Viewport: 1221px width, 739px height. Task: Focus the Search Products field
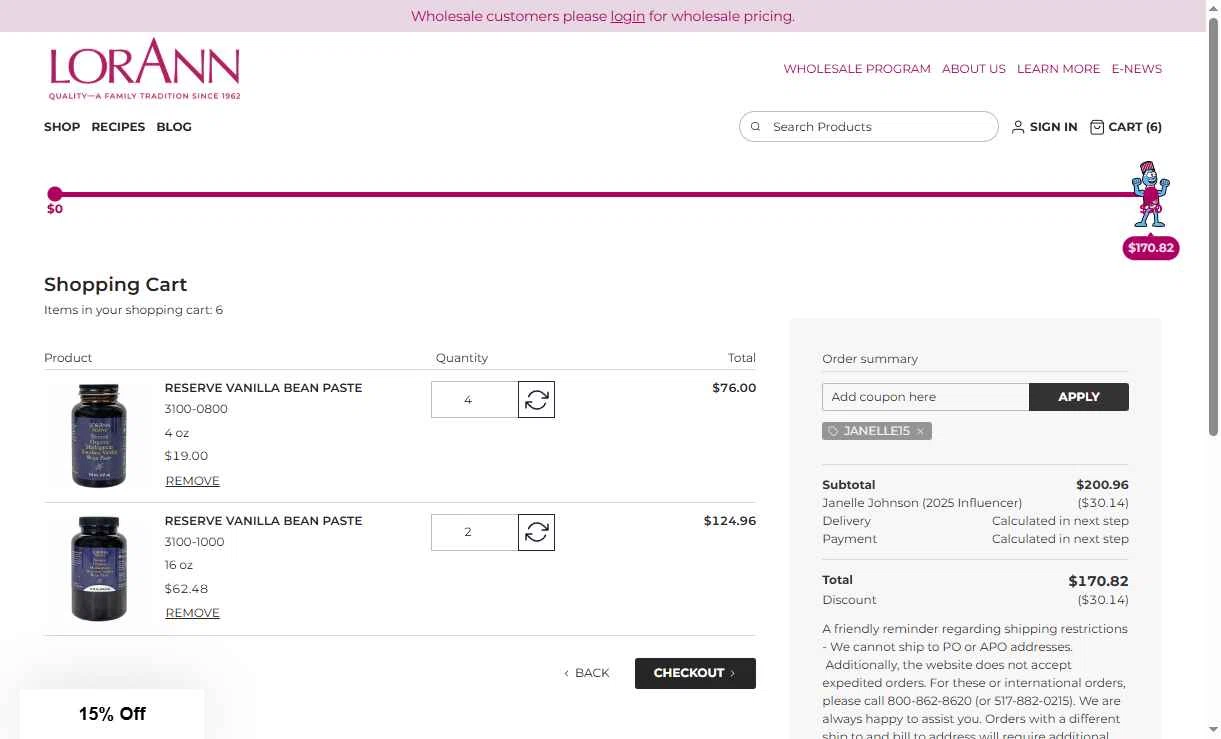coord(869,127)
